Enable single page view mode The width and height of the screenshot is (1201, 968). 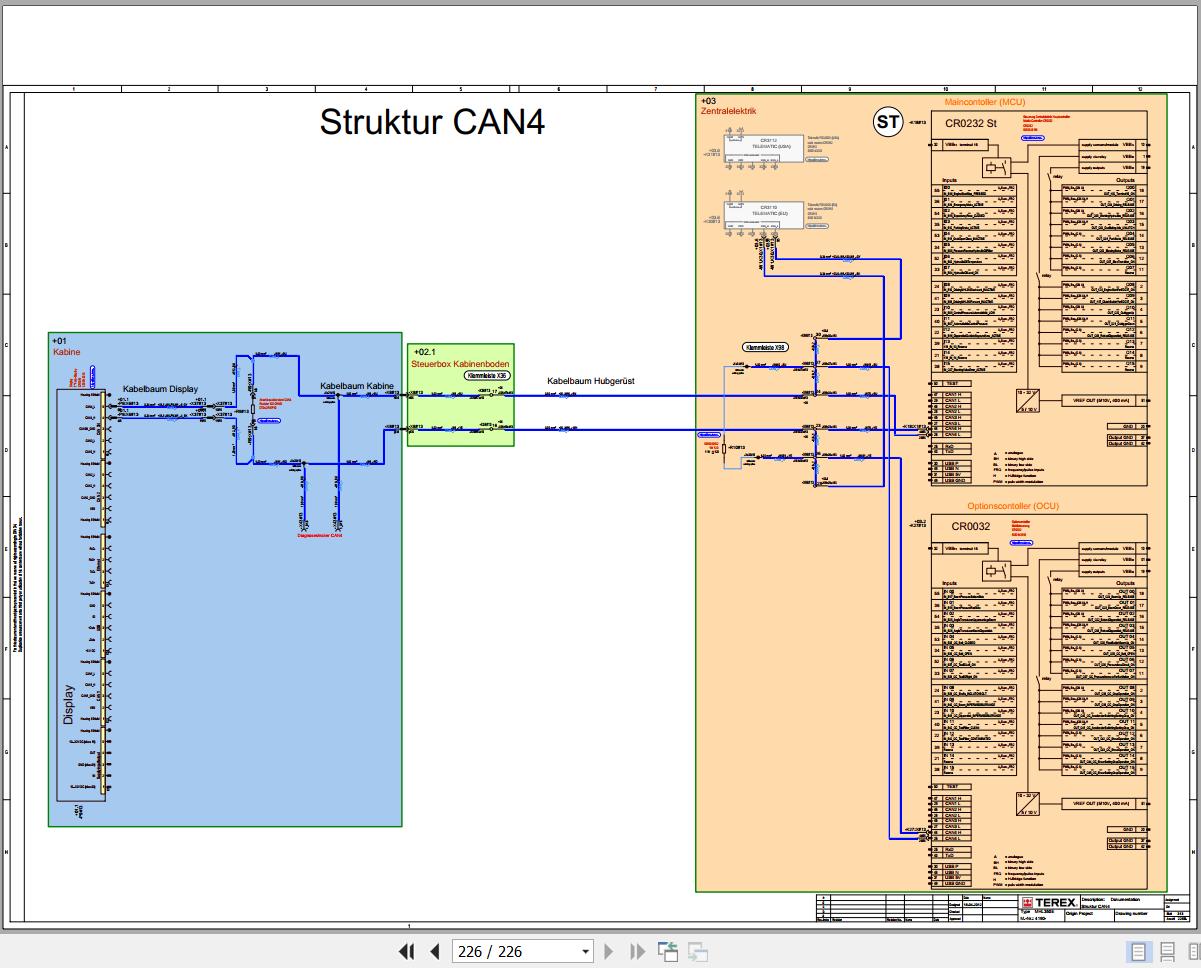[x=1139, y=951]
